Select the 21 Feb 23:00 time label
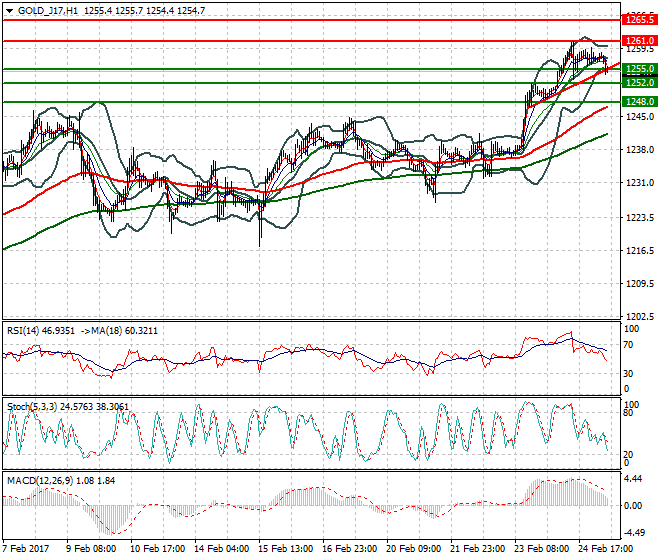Screen dimensions: 660x560 pos(477,549)
